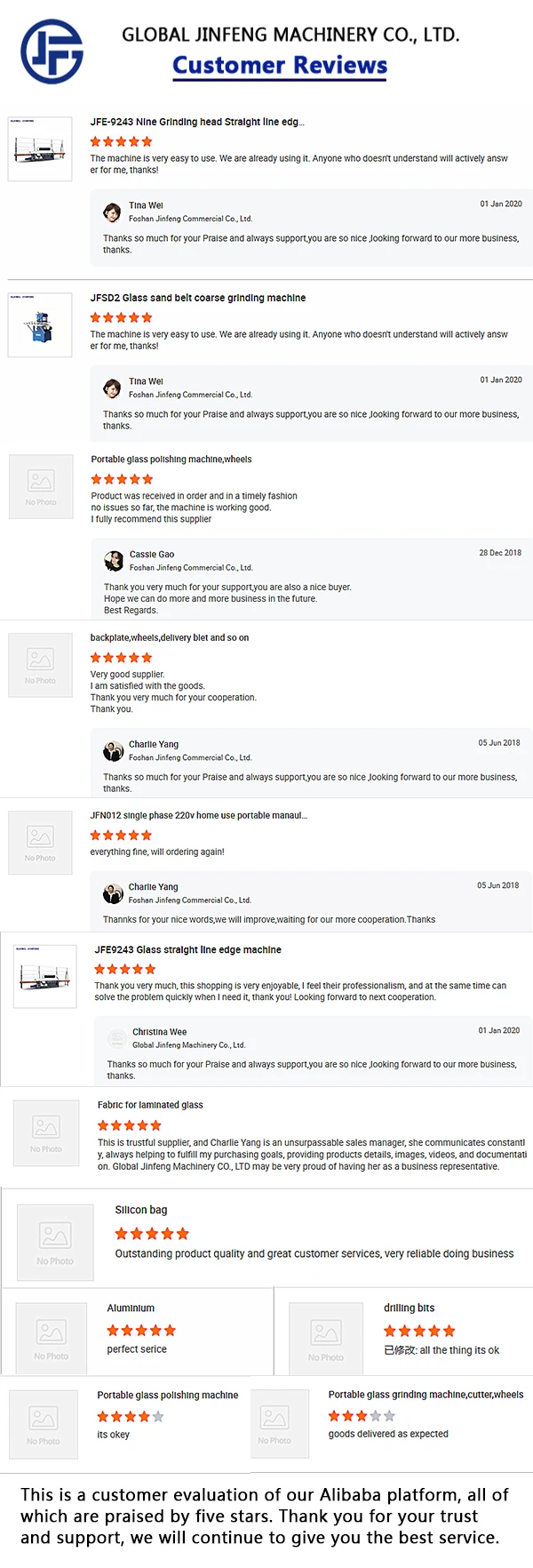Click the Global Jinfeng JF logo
Image resolution: width=533 pixels, height=1568 pixels.
(52, 52)
